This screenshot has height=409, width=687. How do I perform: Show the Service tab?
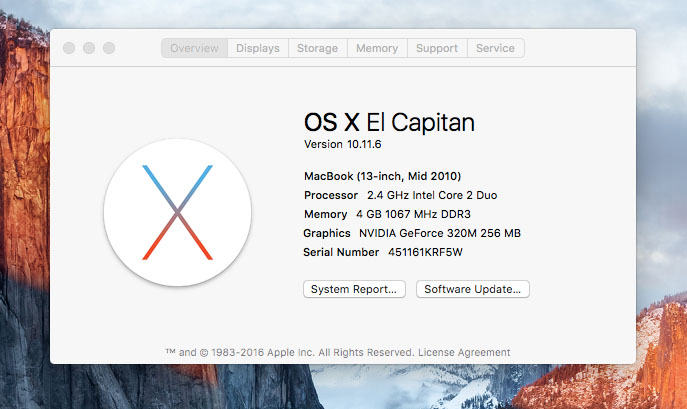(x=495, y=48)
